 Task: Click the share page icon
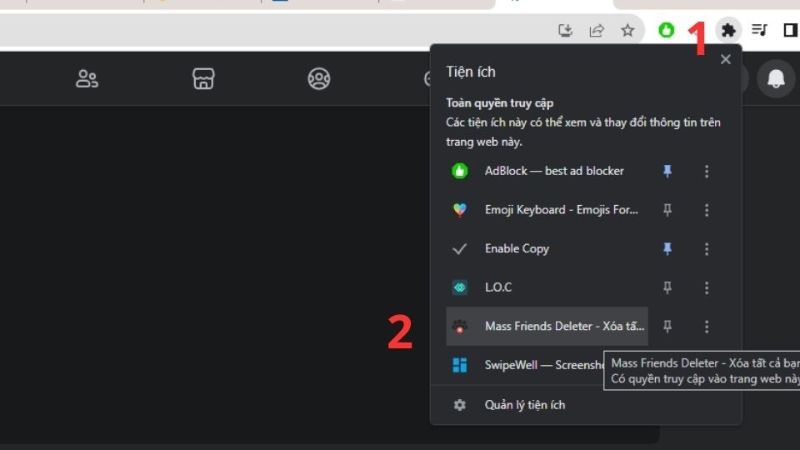[x=596, y=31]
